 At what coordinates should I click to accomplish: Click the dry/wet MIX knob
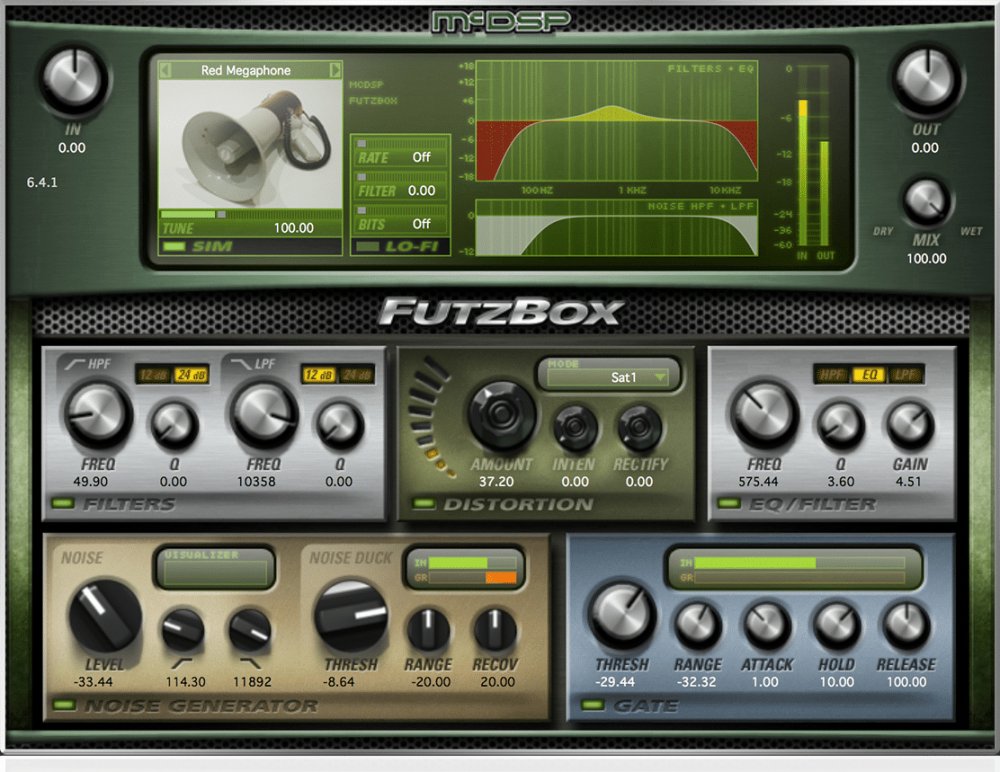click(x=927, y=202)
